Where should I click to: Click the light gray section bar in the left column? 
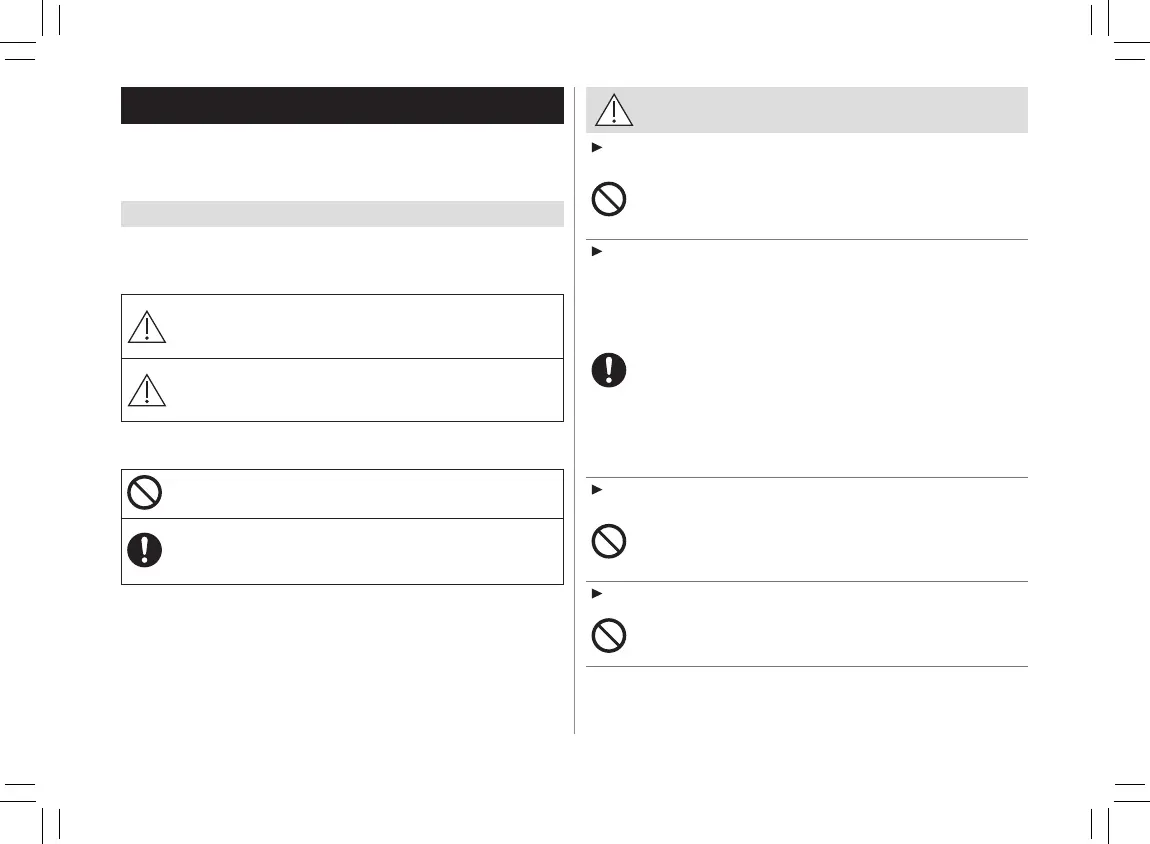342,213
